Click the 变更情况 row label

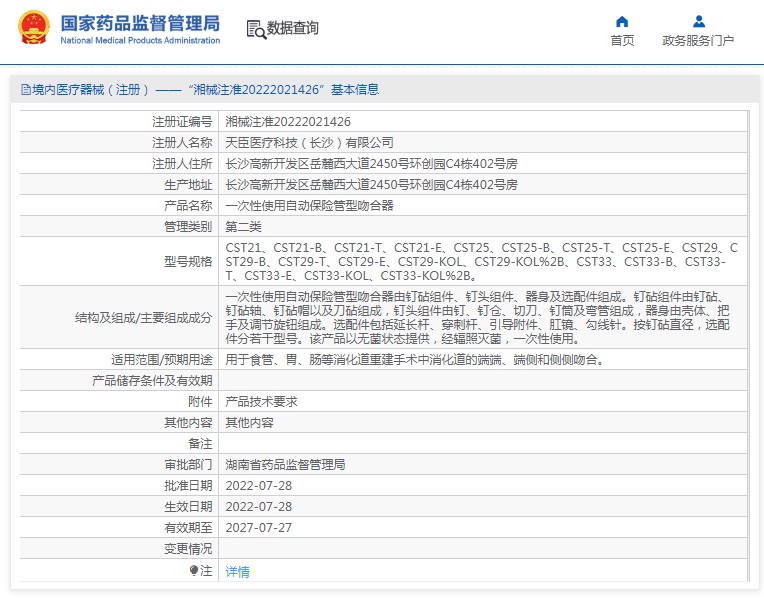coord(188,549)
